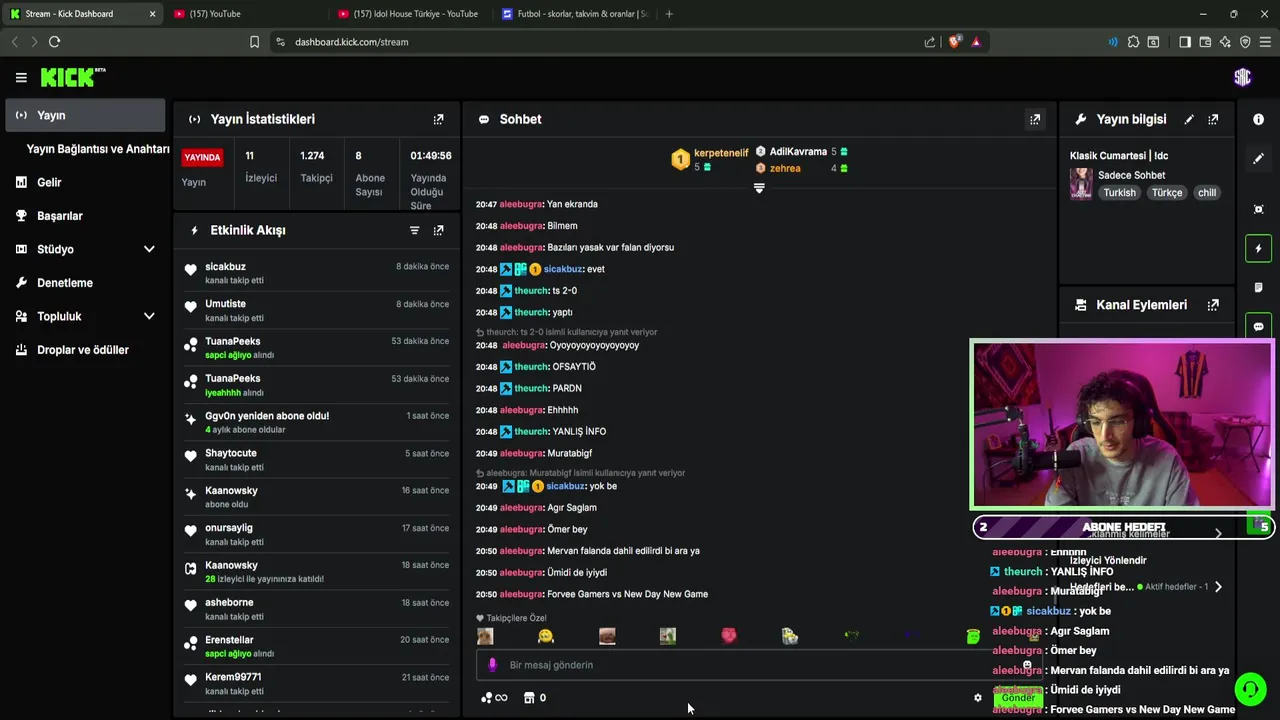Collapse the pinned gifters bar arrow in chat
The image size is (1280, 720).
click(759, 188)
